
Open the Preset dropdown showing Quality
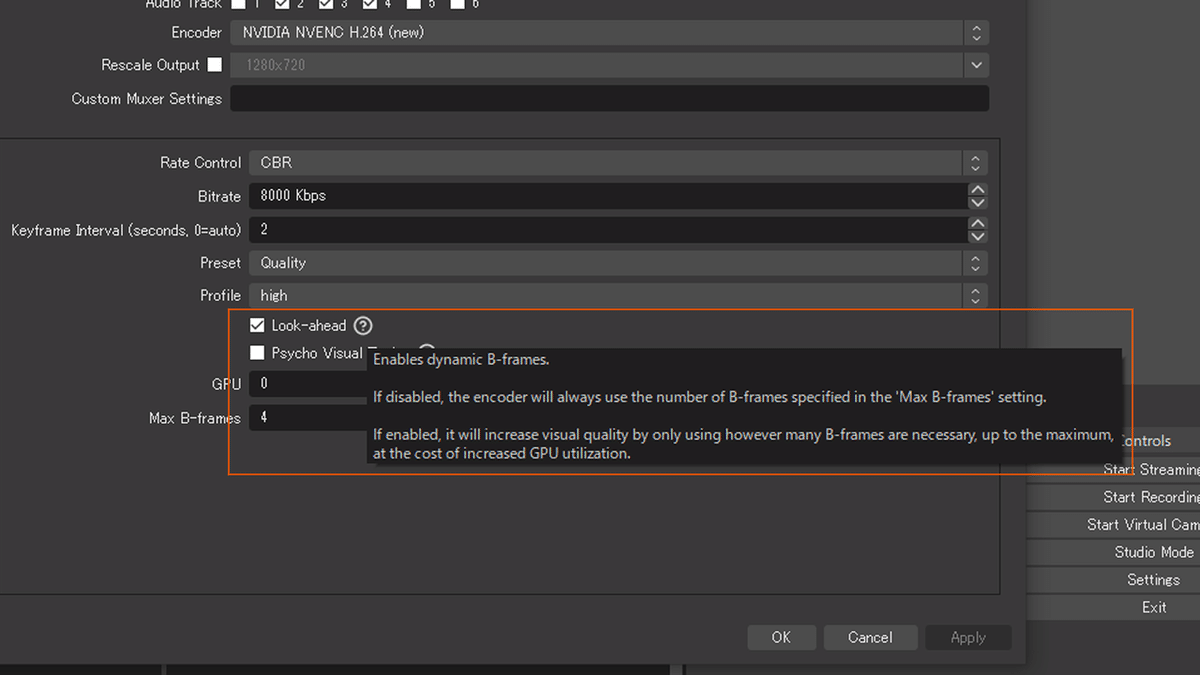coord(618,263)
